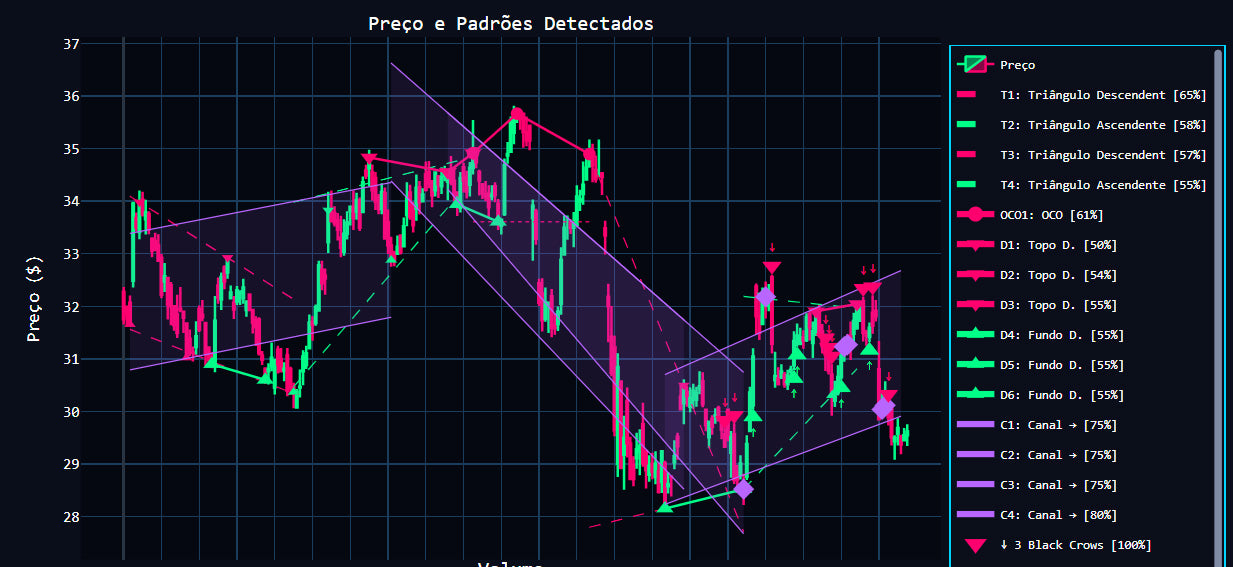Click the legend vertical scrollbar
Screen dimensions: 1233x567
[x=1217, y=300]
